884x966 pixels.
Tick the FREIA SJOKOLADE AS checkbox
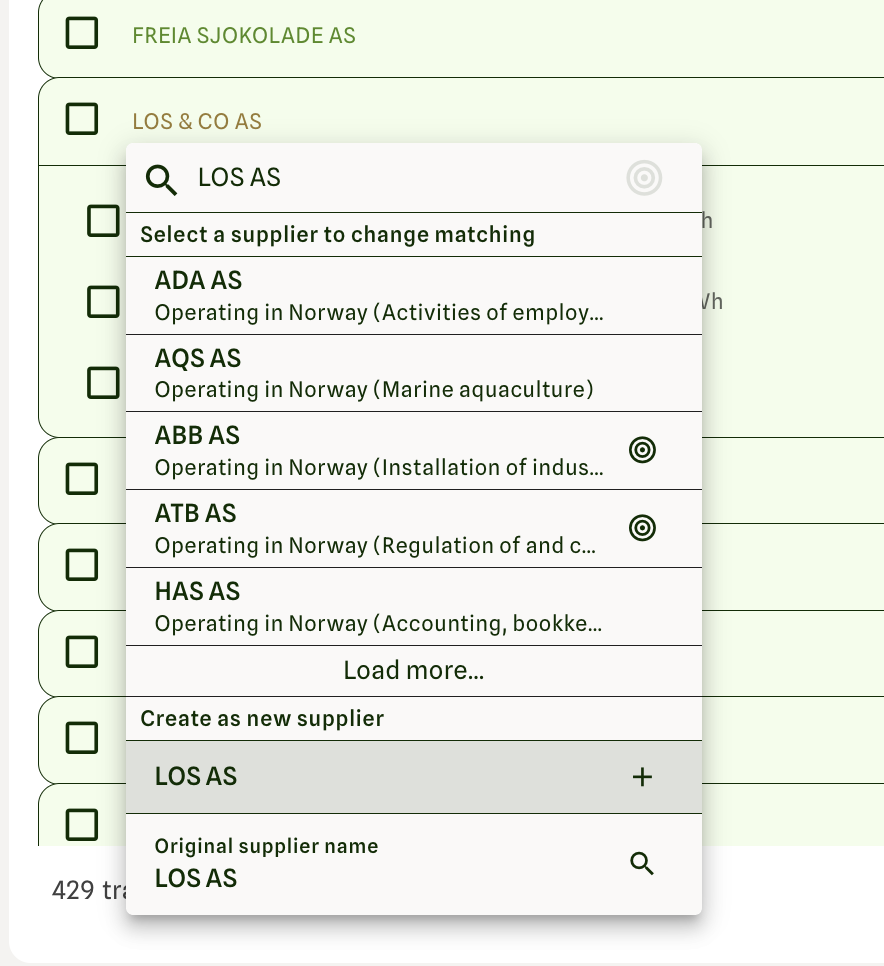[x=82, y=33]
